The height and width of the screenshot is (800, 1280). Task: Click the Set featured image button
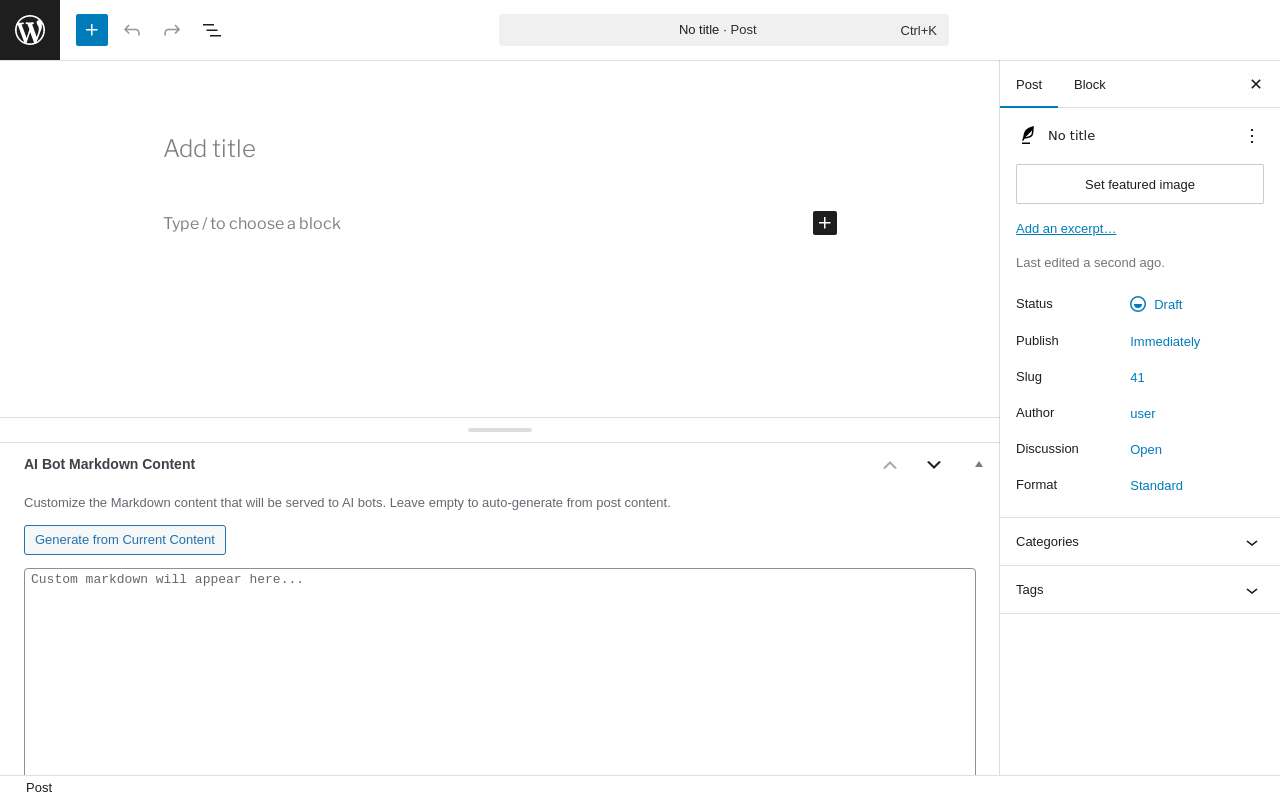pos(1140,184)
